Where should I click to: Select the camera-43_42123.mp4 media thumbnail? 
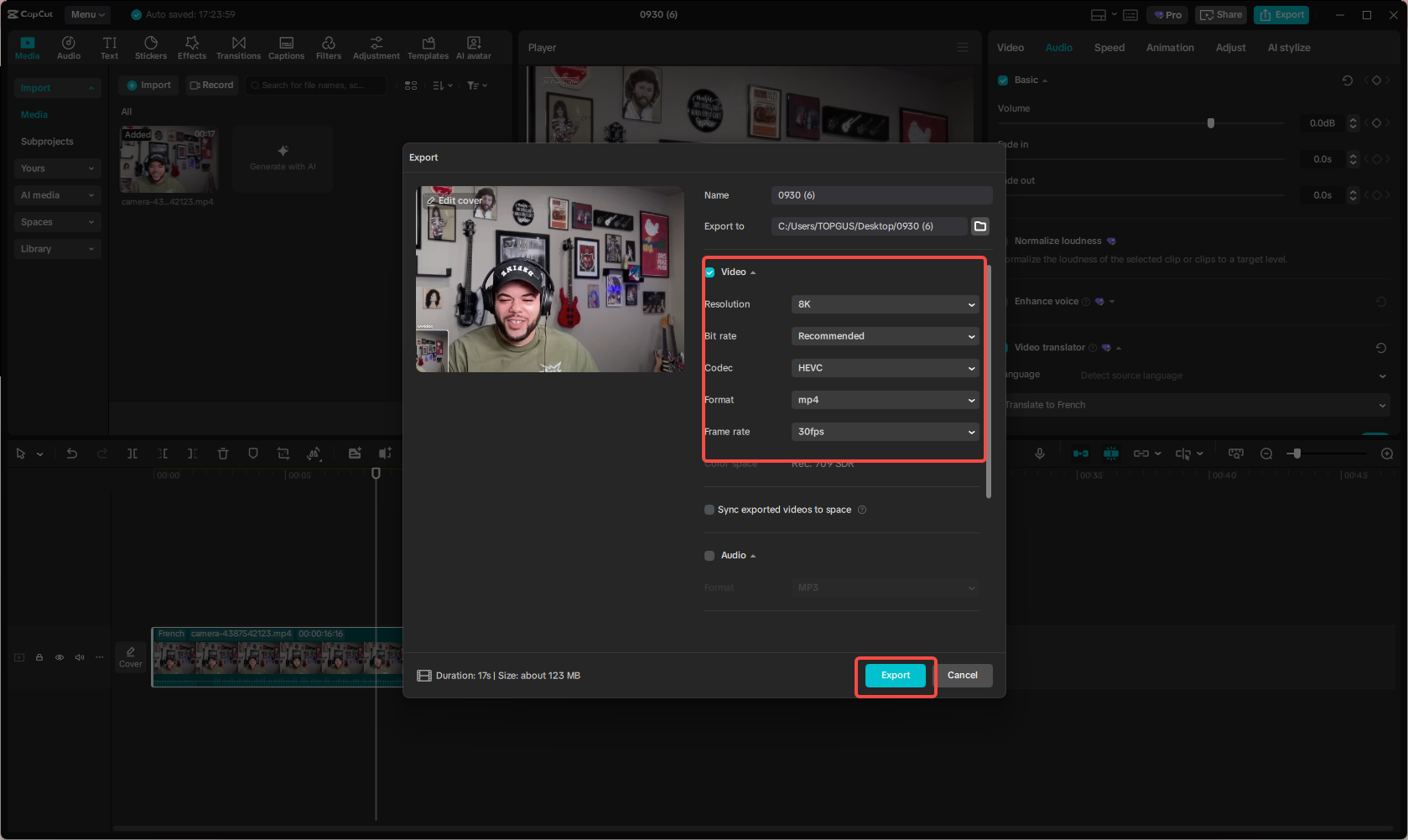(169, 159)
